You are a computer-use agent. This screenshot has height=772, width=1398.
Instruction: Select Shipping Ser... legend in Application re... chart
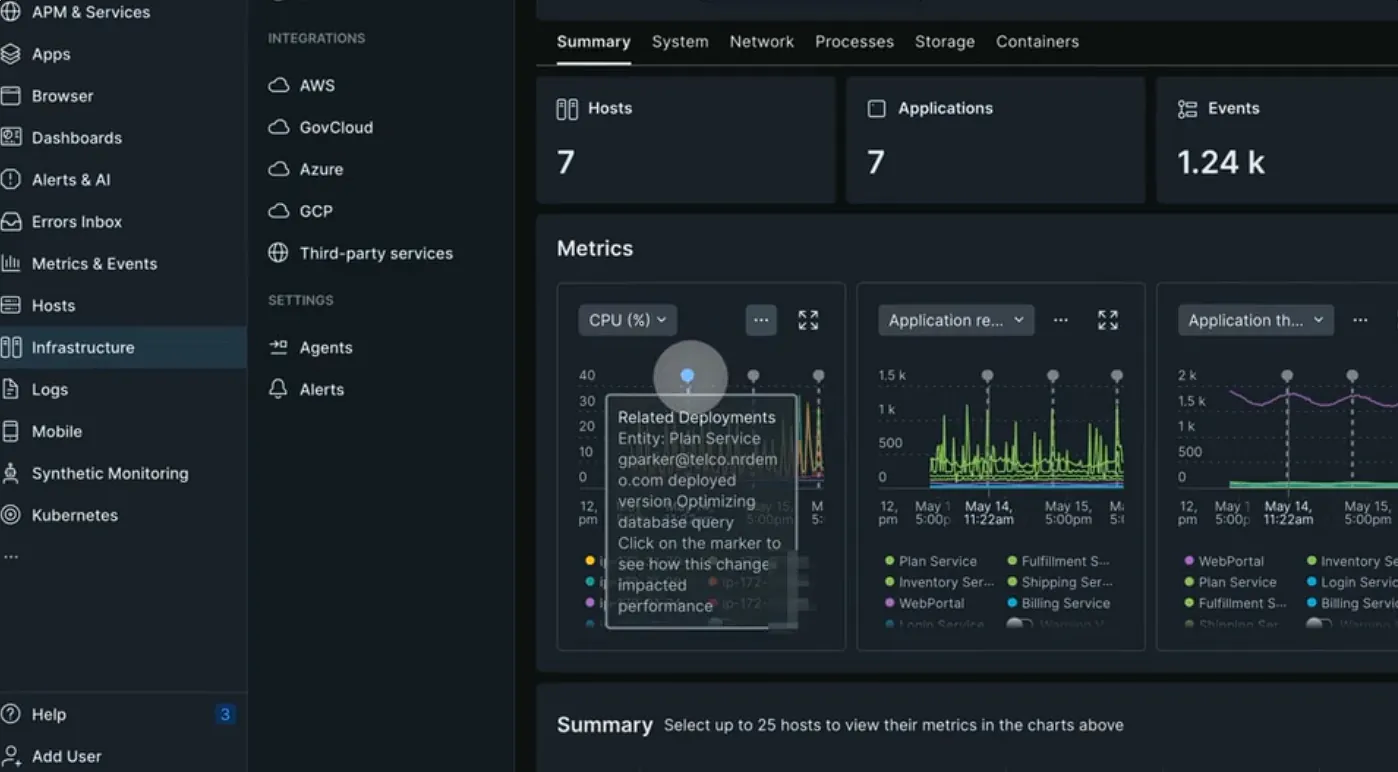[1060, 583]
